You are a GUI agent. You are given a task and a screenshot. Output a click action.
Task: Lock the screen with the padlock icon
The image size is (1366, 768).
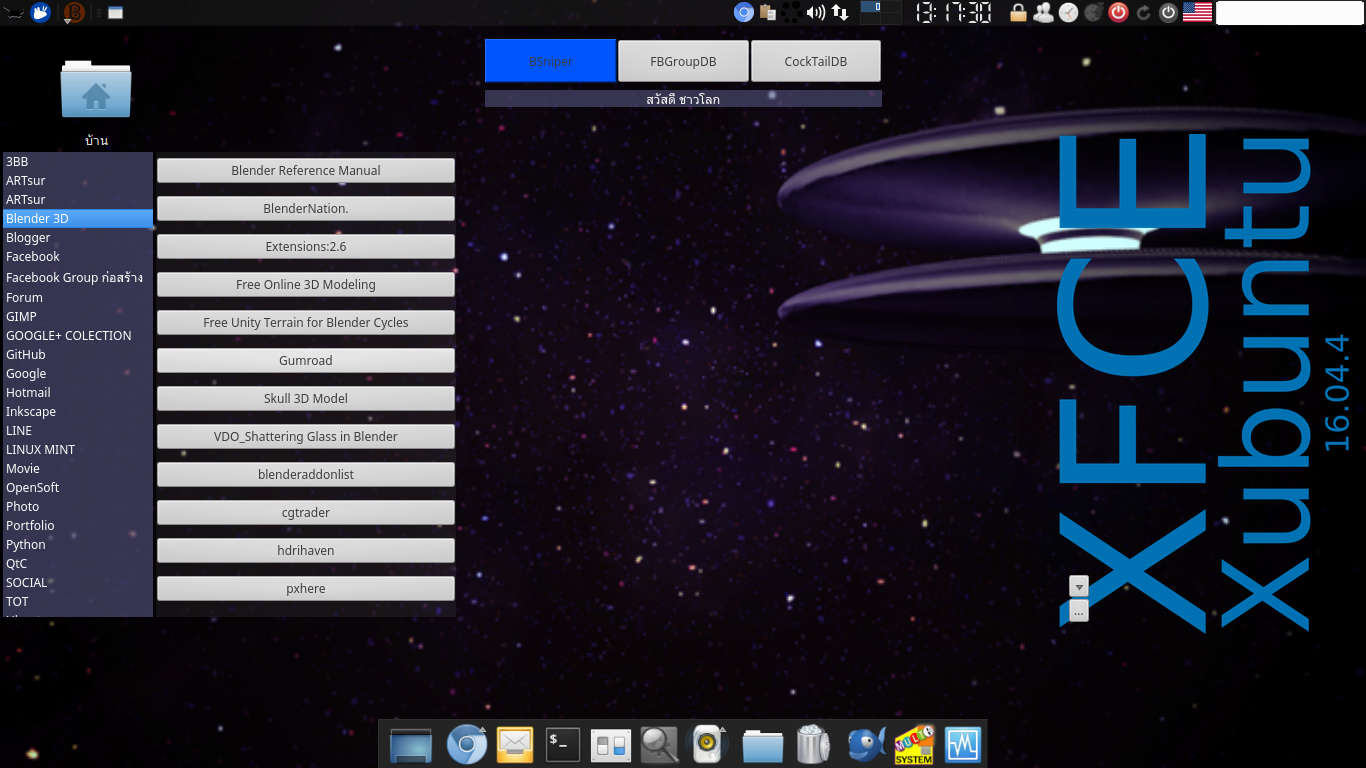(x=1018, y=13)
